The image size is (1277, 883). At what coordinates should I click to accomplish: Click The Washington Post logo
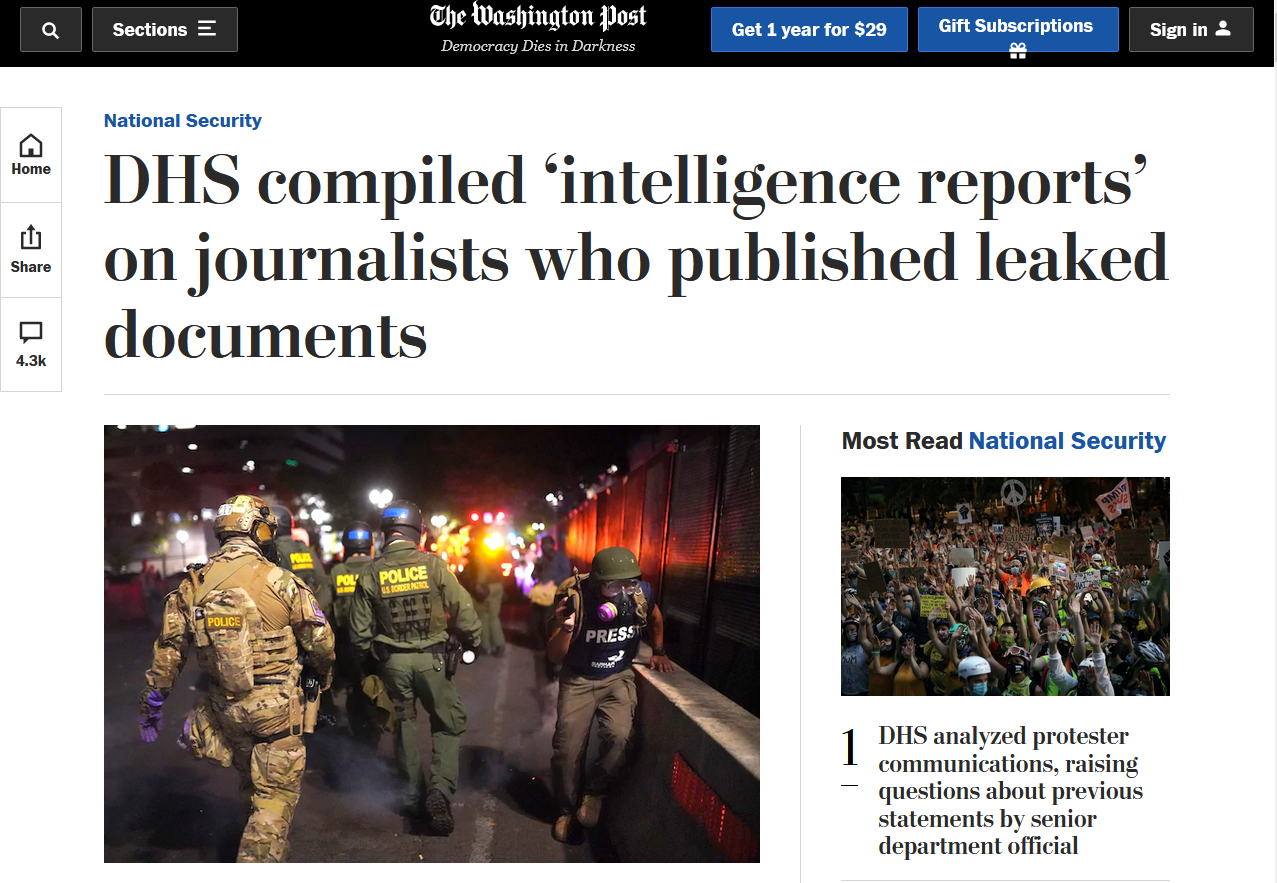[538, 18]
